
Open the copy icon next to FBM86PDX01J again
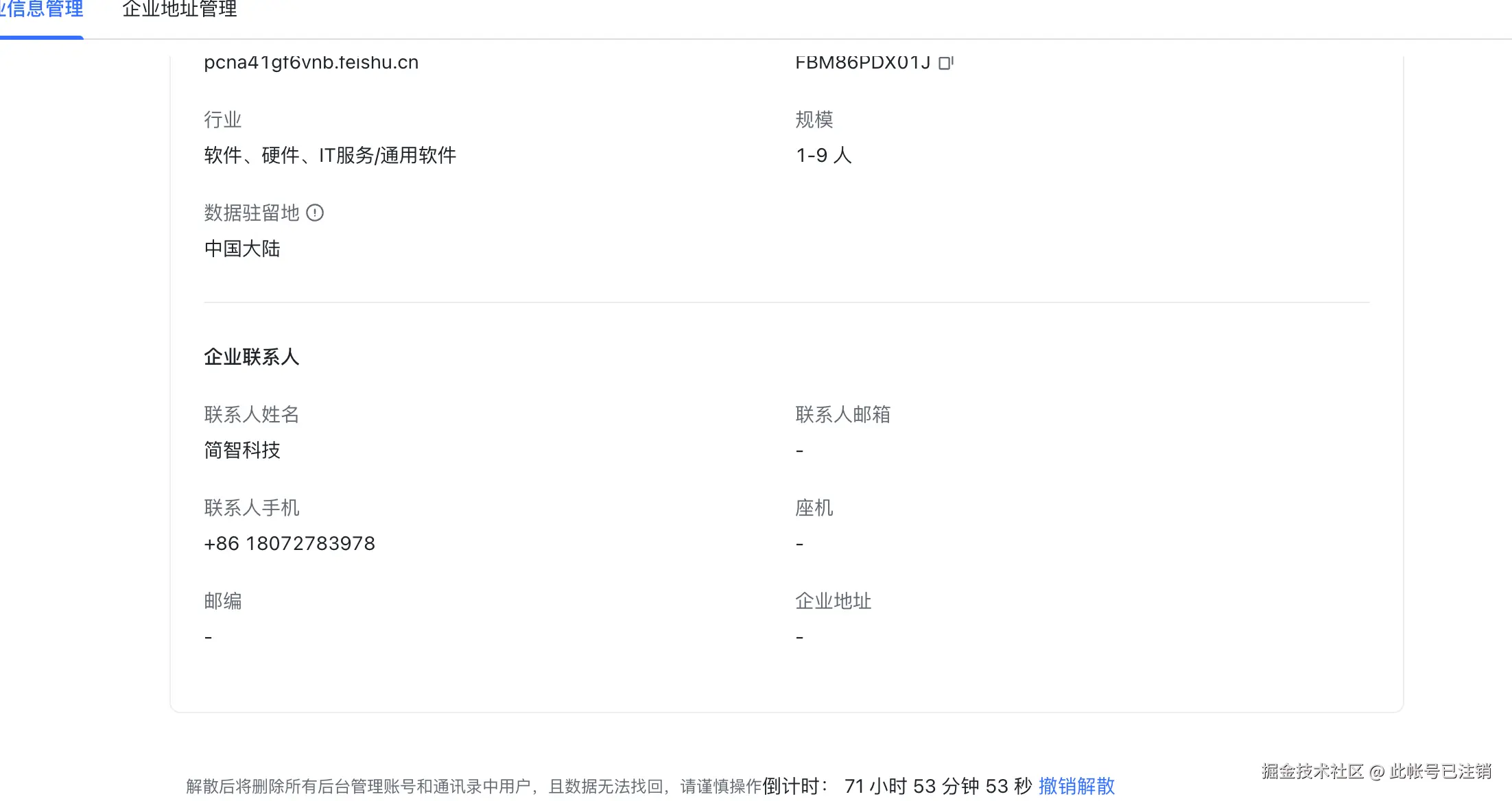pyautogui.click(x=947, y=62)
